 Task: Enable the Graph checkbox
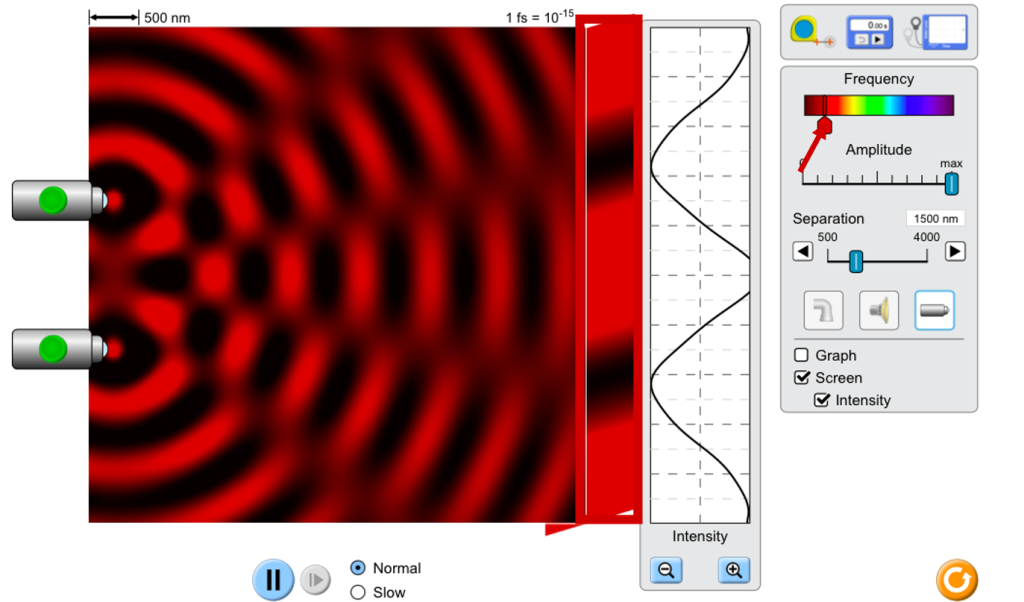tap(801, 355)
